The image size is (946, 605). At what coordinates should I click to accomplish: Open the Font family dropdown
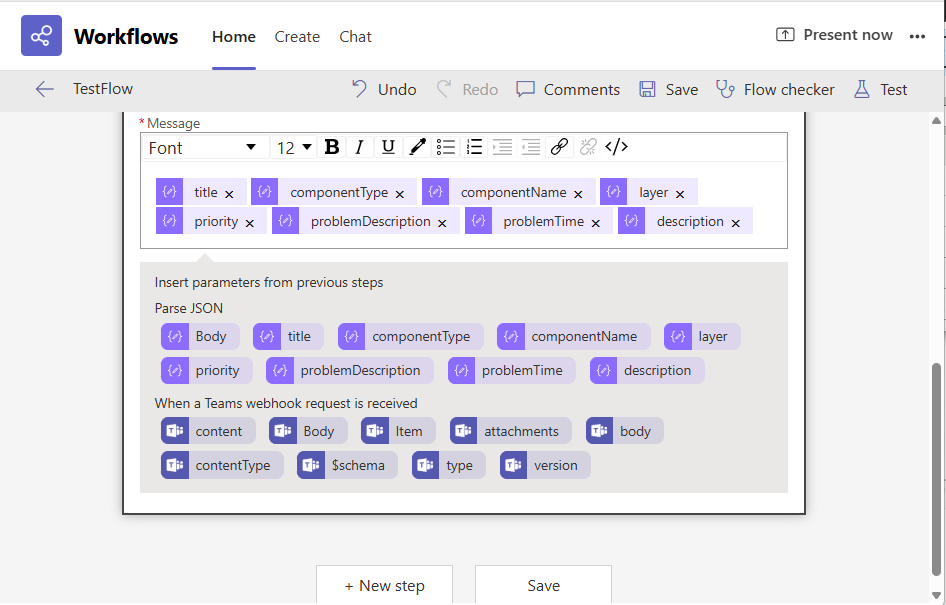pos(203,148)
